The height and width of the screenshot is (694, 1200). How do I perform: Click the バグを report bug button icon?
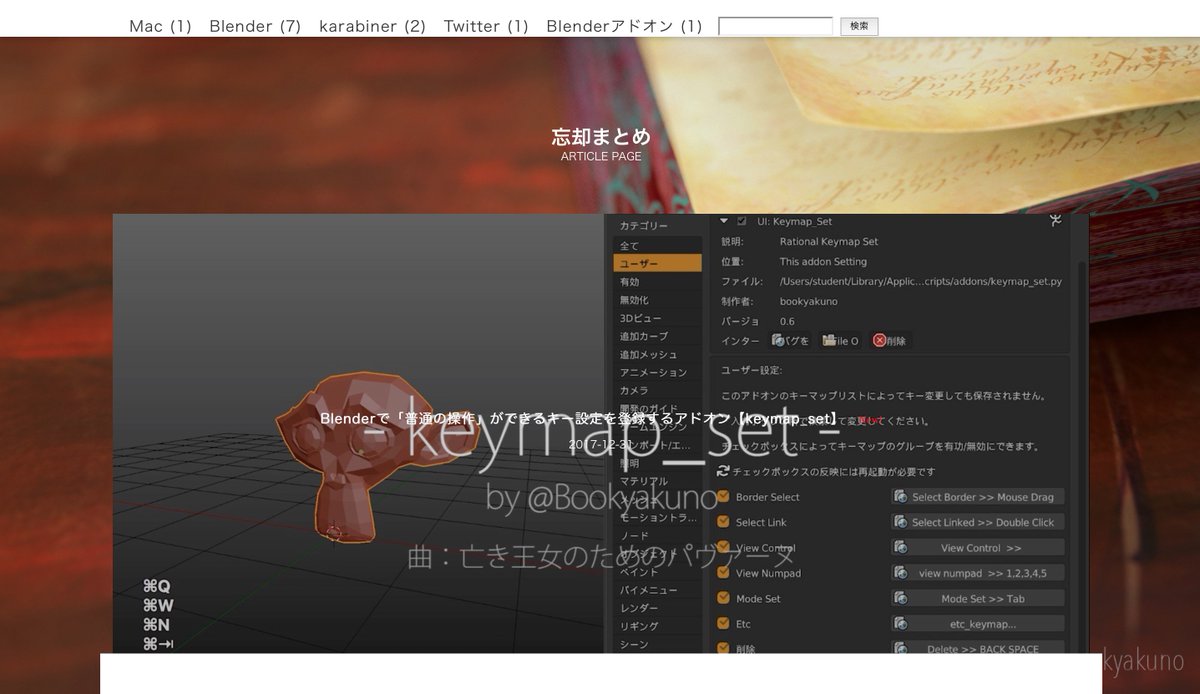pos(790,341)
